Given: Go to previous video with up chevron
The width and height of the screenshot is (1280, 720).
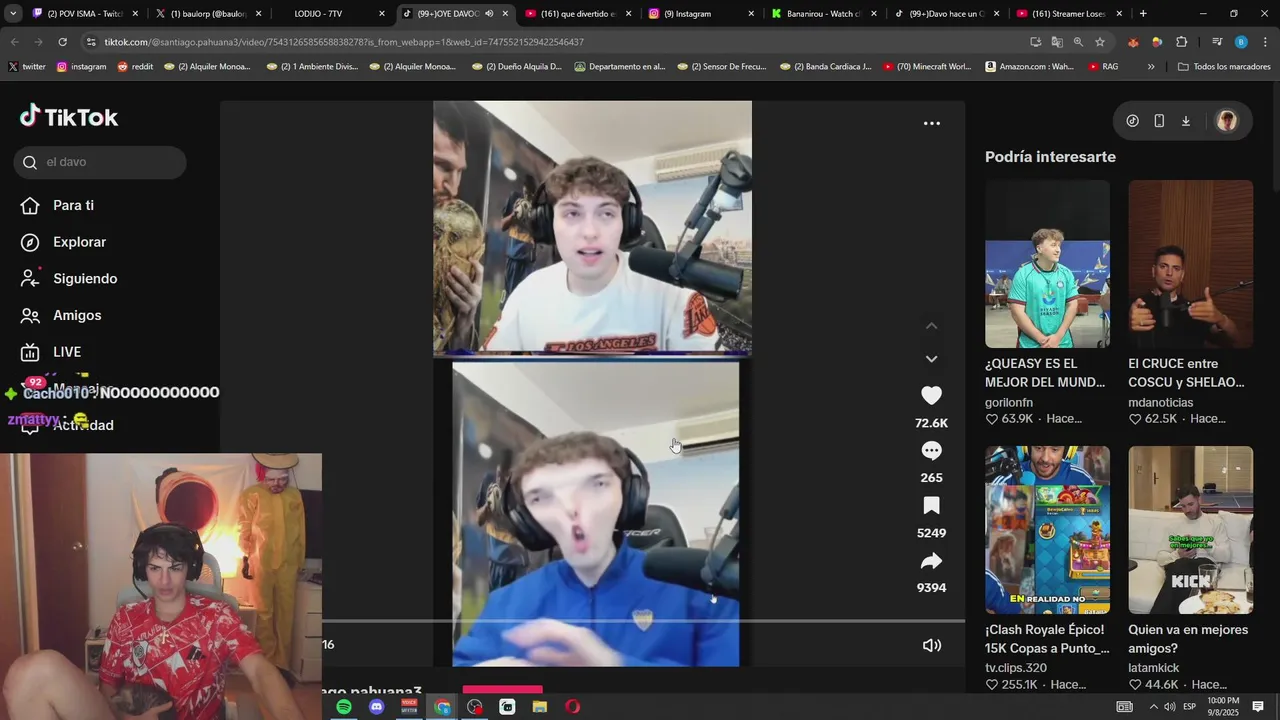Looking at the screenshot, I should click(x=931, y=326).
